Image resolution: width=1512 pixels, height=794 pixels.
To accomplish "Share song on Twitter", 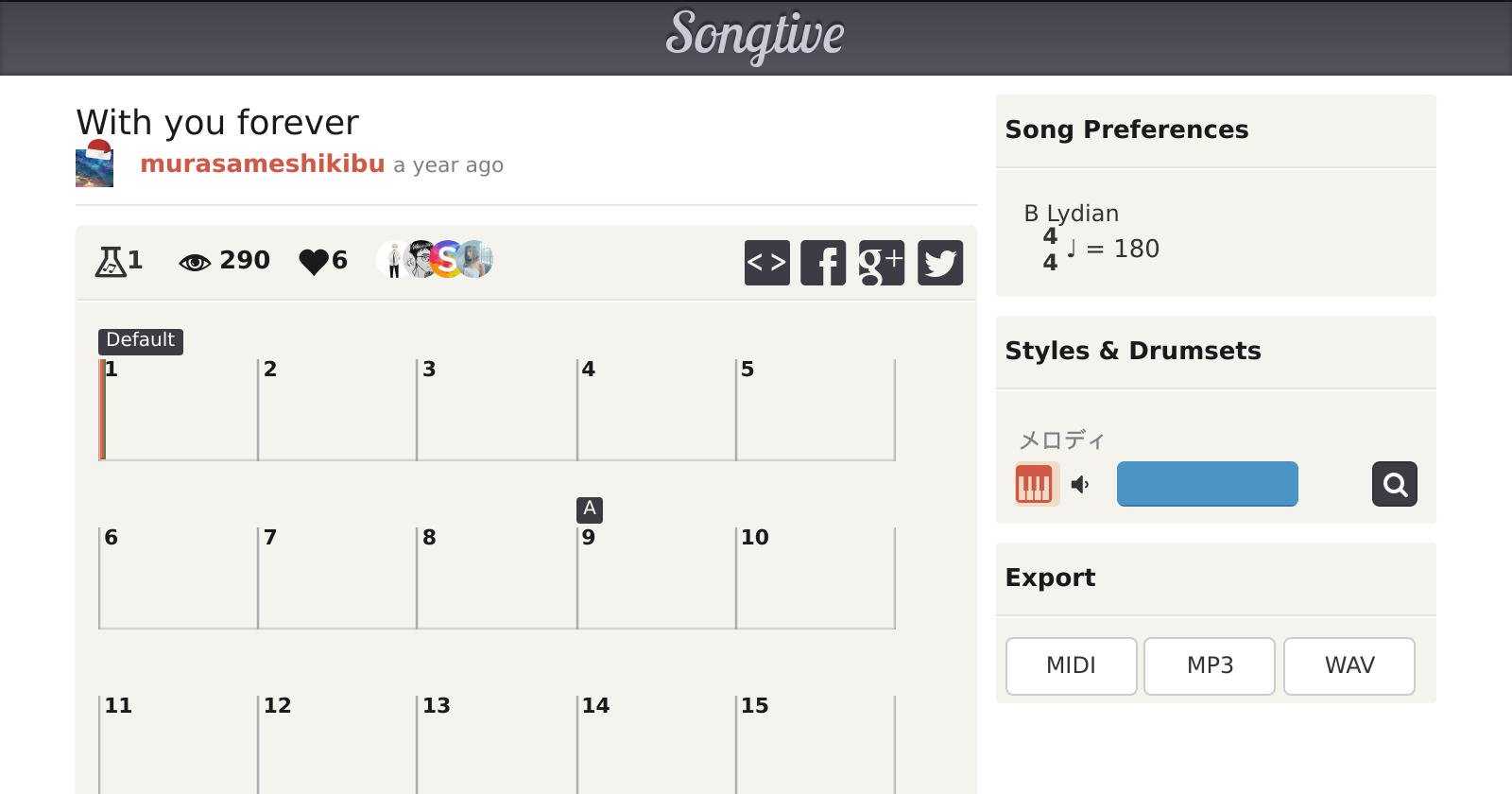I will 940,263.
